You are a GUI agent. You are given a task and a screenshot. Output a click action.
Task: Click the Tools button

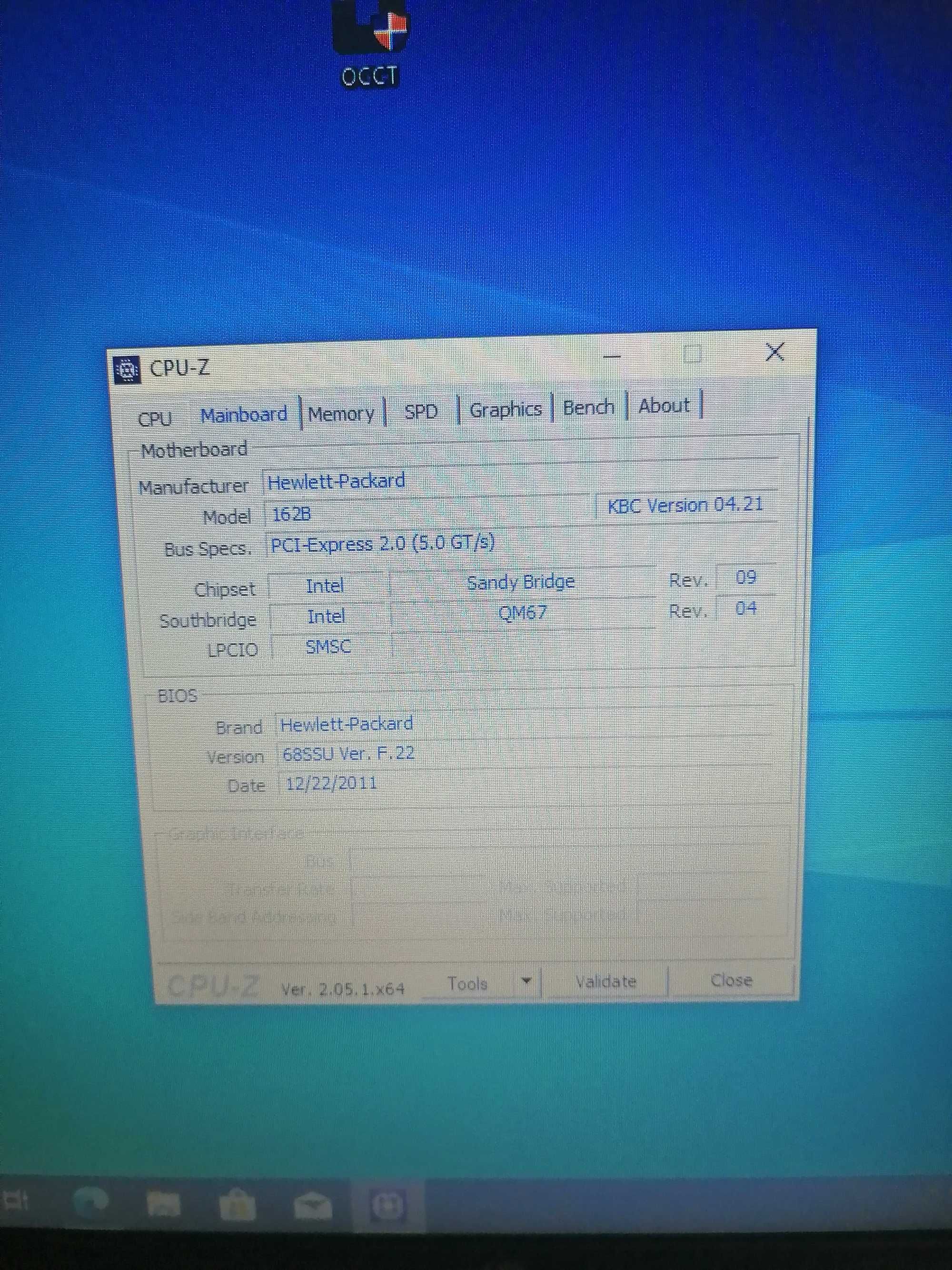tap(469, 984)
